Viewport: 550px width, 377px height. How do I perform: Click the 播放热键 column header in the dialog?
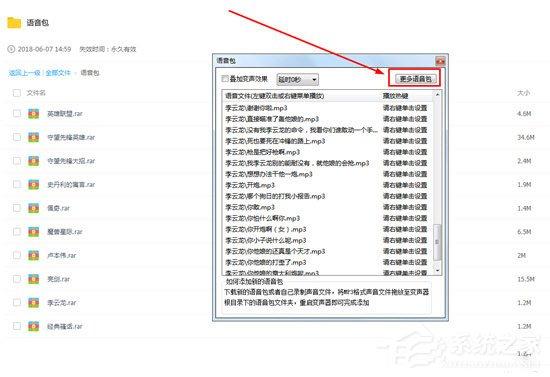[395, 96]
